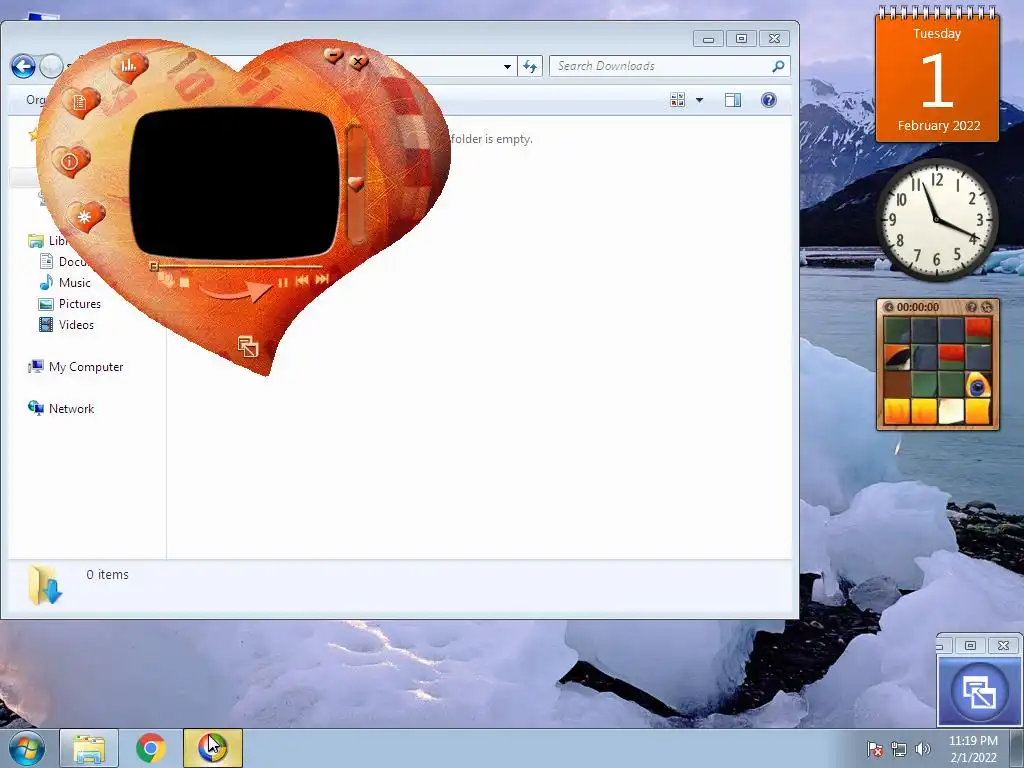Show the puzzle picture with question icon
Viewport: 1024px width, 768px height.
click(x=972, y=307)
